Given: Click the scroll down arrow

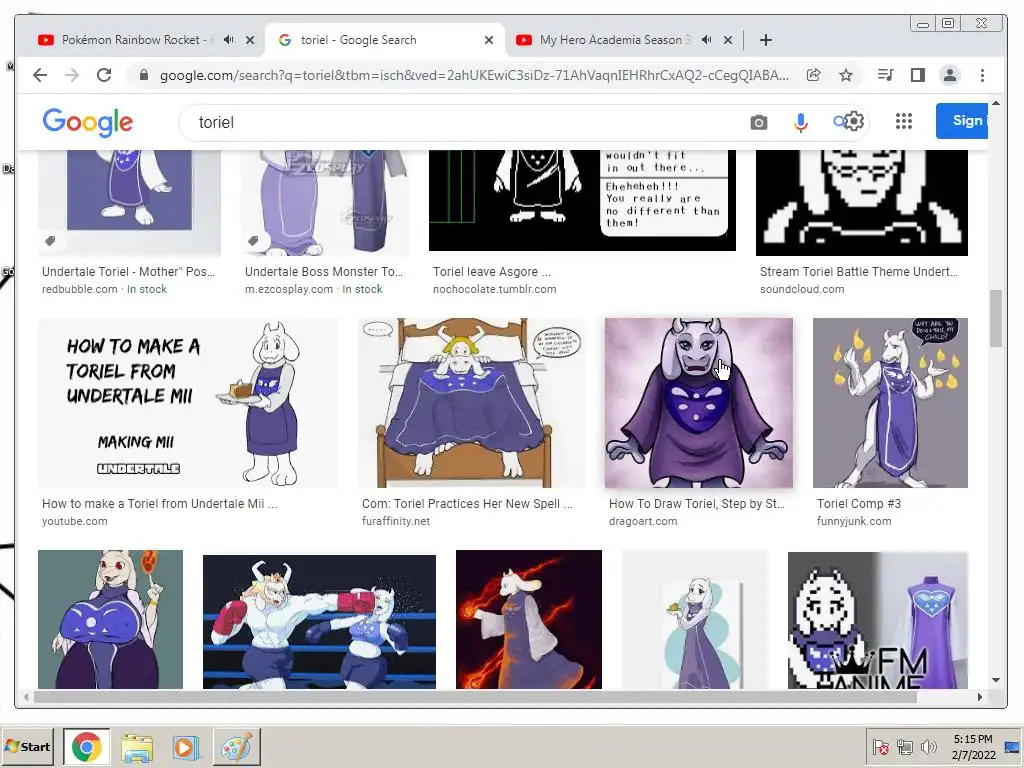Looking at the screenshot, I should pyautogui.click(x=996, y=680).
